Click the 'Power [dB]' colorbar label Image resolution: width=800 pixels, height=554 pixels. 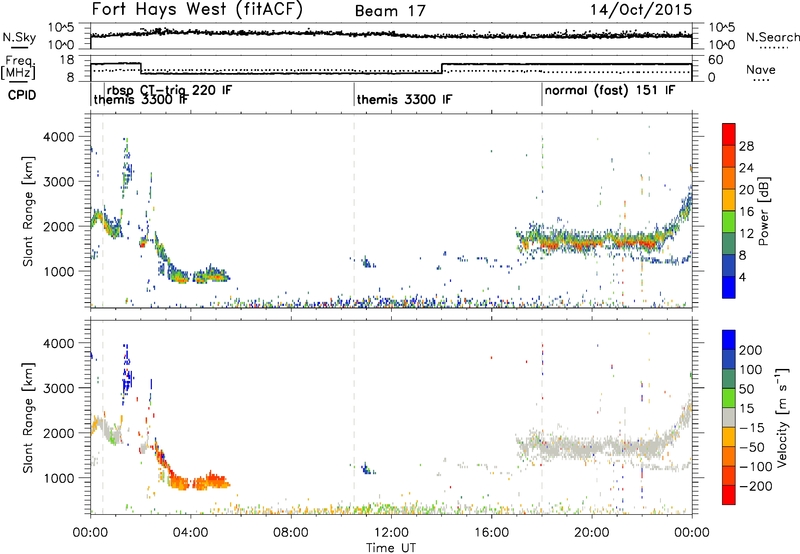tap(763, 211)
